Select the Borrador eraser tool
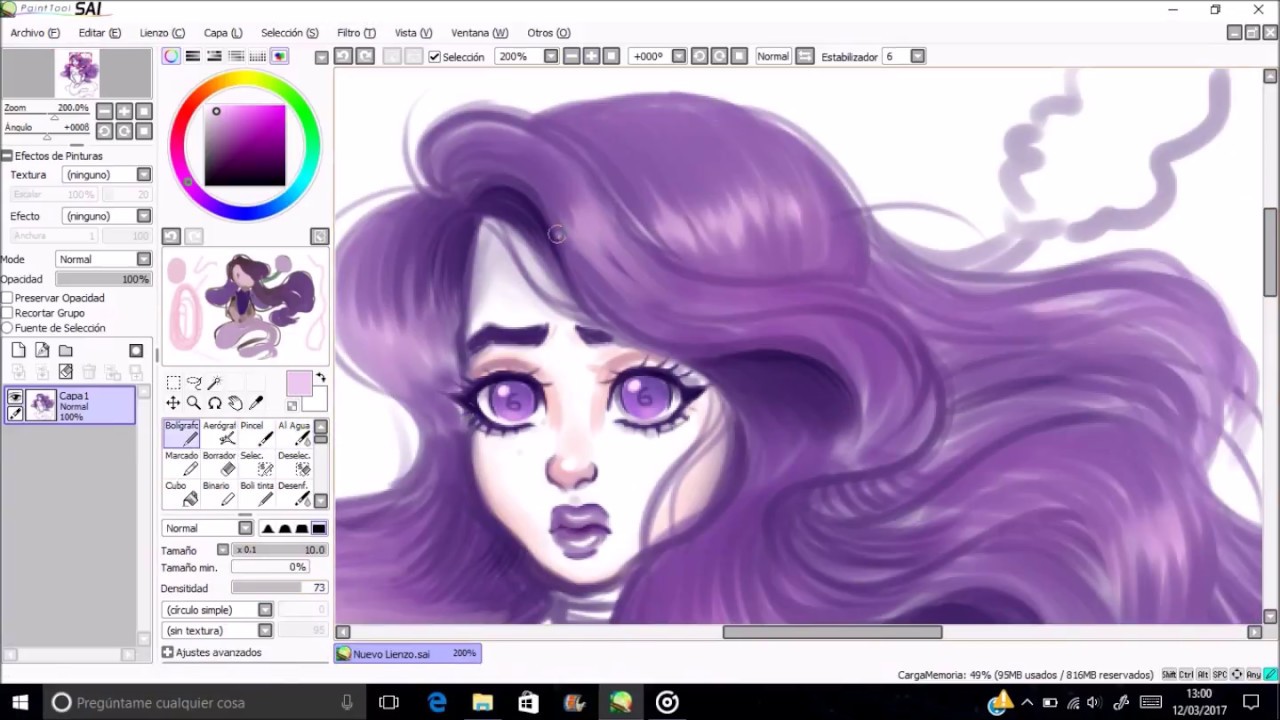This screenshot has width=1280, height=720. click(x=219, y=463)
